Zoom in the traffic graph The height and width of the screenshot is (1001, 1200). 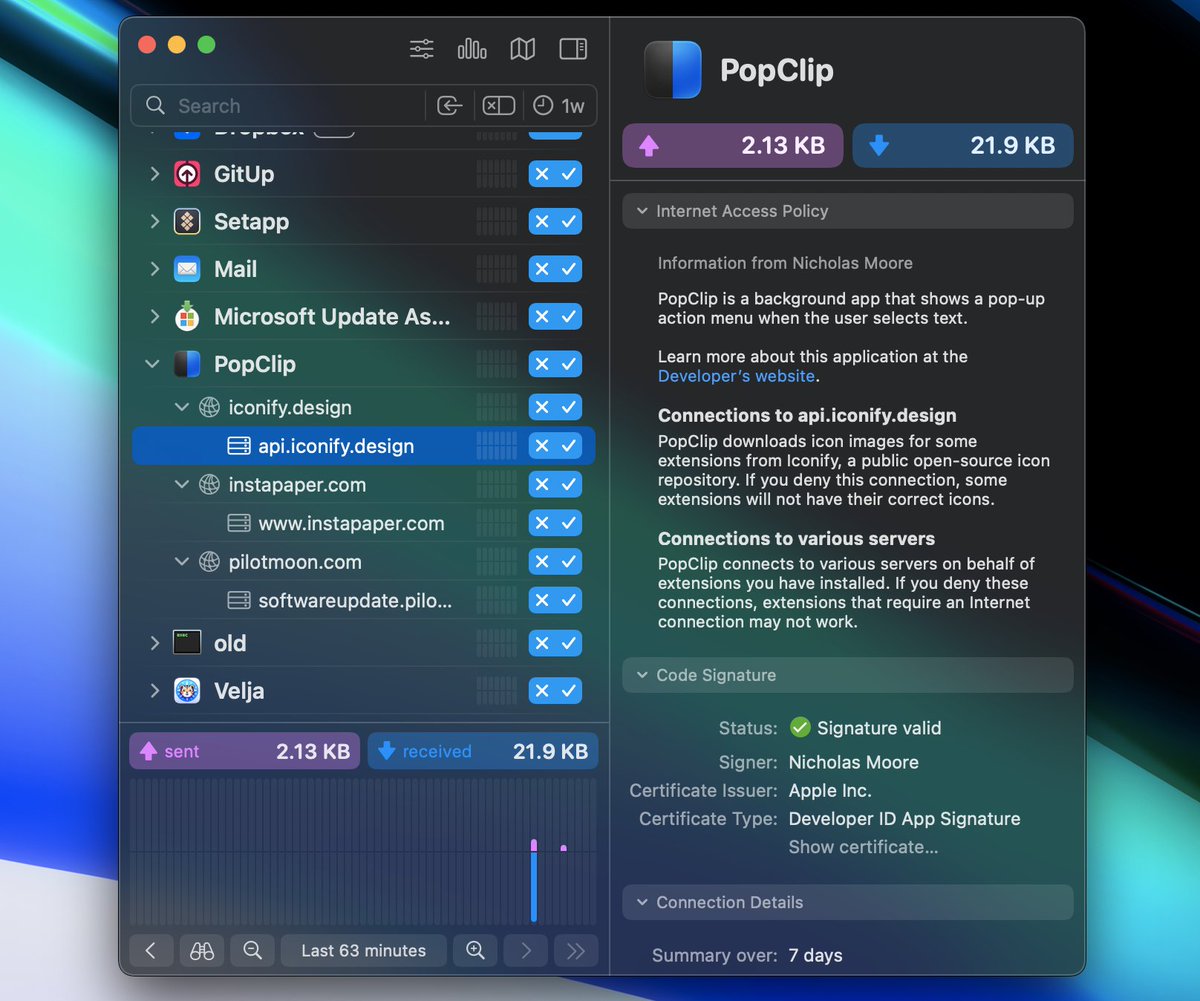(475, 951)
